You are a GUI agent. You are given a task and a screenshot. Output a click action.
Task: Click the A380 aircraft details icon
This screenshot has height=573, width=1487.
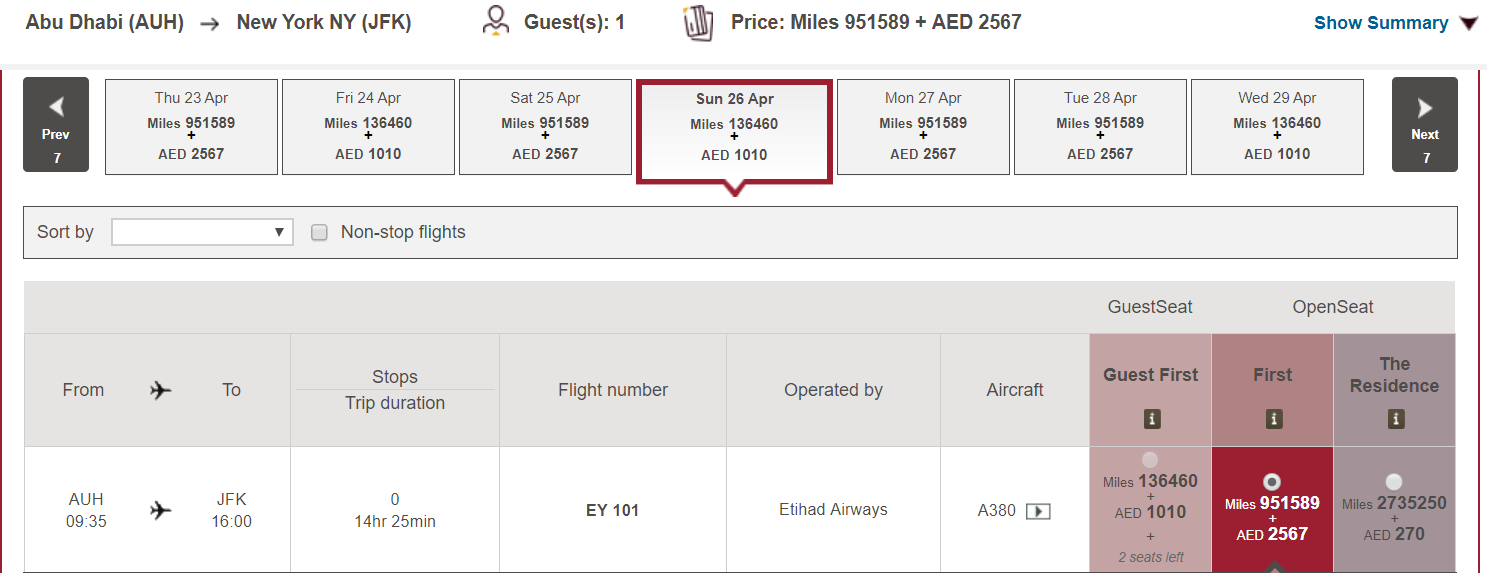coord(1038,511)
